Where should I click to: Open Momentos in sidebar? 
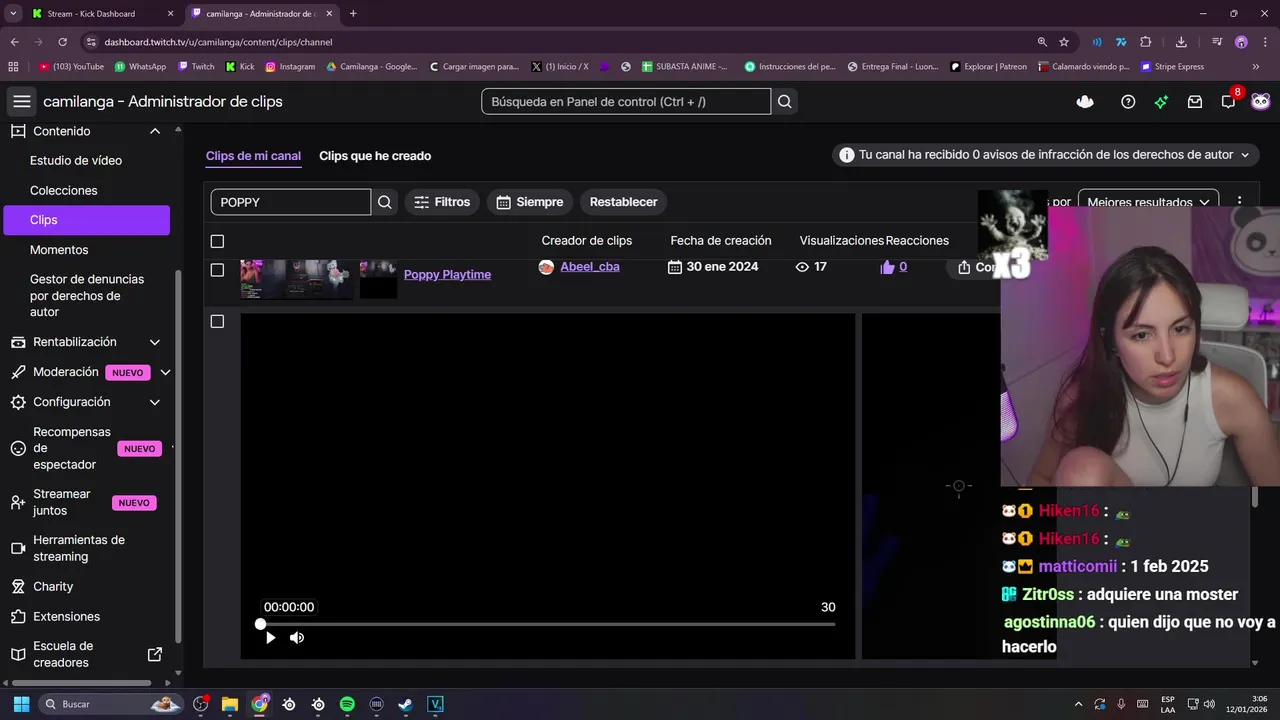59,250
